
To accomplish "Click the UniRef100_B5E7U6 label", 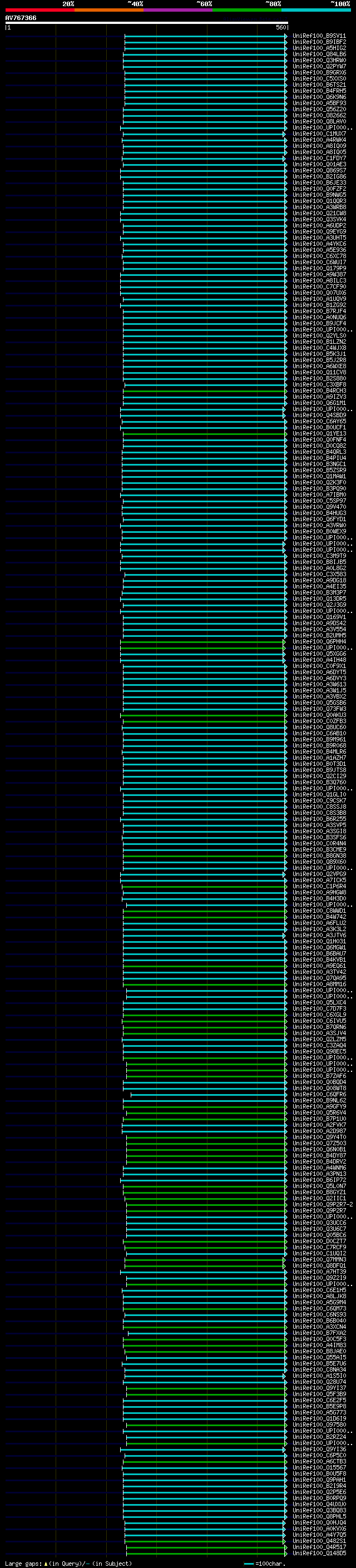I will [x=319, y=1363].
